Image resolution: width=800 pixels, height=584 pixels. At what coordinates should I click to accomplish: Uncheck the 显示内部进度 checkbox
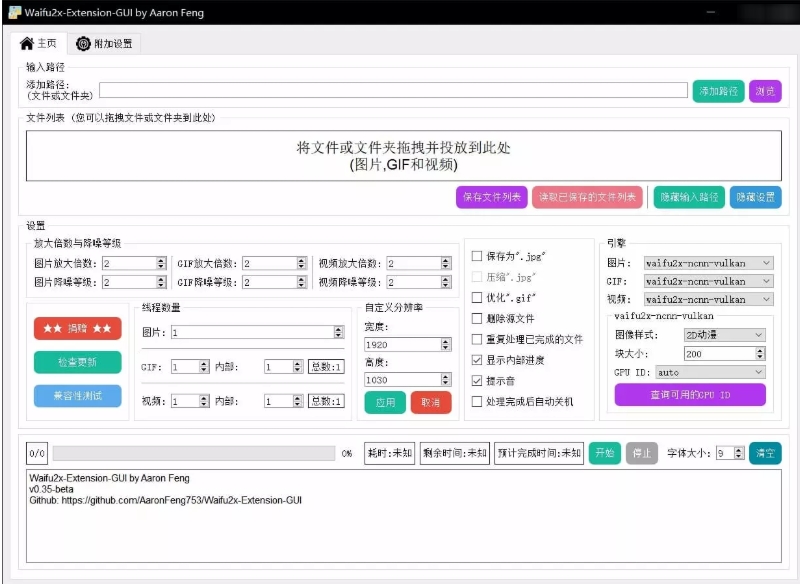pos(477,360)
